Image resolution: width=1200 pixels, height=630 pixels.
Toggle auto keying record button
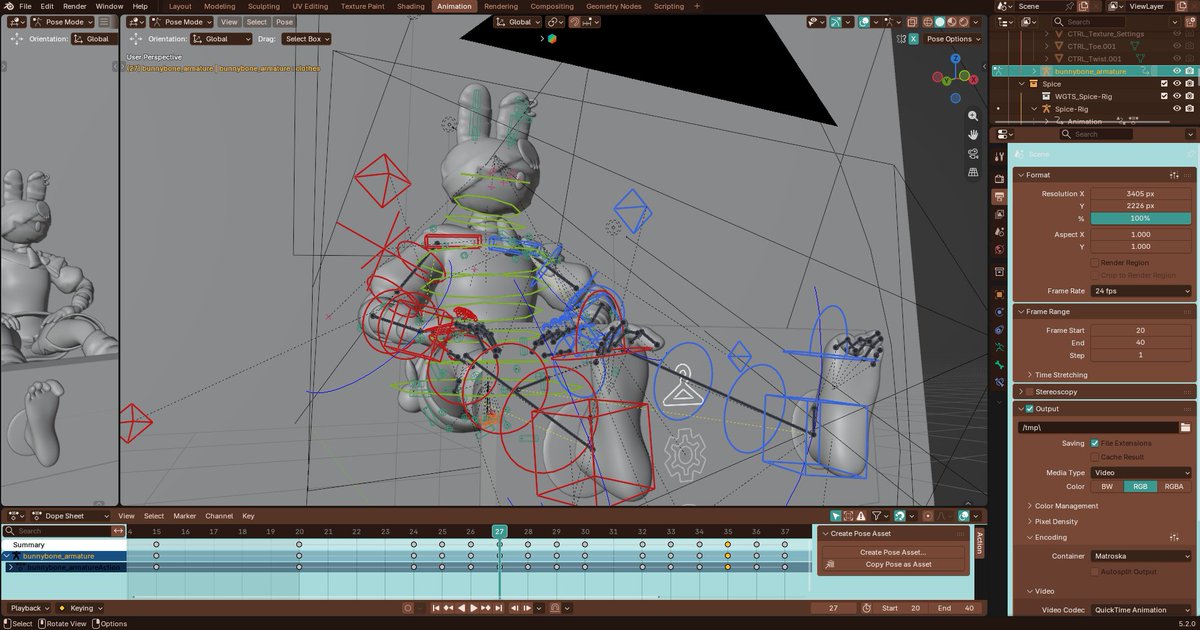[x=407, y=608]
